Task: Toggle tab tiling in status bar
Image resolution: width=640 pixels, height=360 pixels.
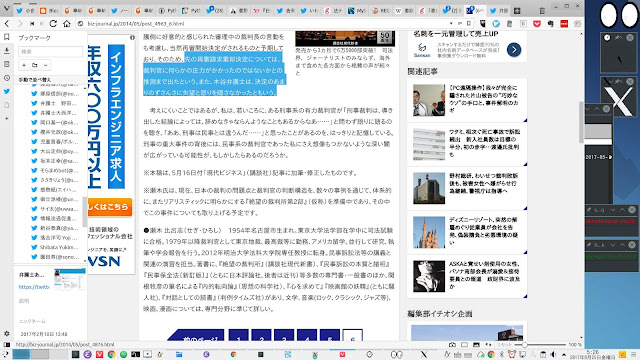Action: coord(464,345)
